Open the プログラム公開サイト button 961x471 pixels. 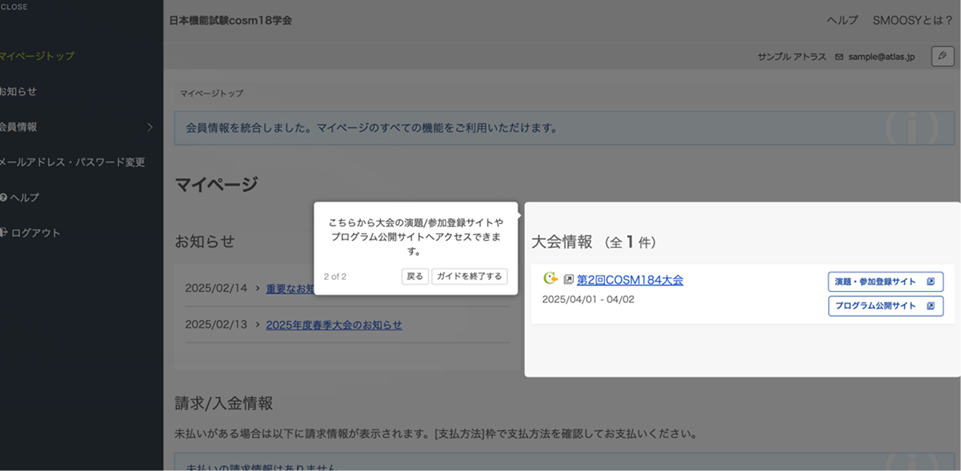[x=886, y=305]
